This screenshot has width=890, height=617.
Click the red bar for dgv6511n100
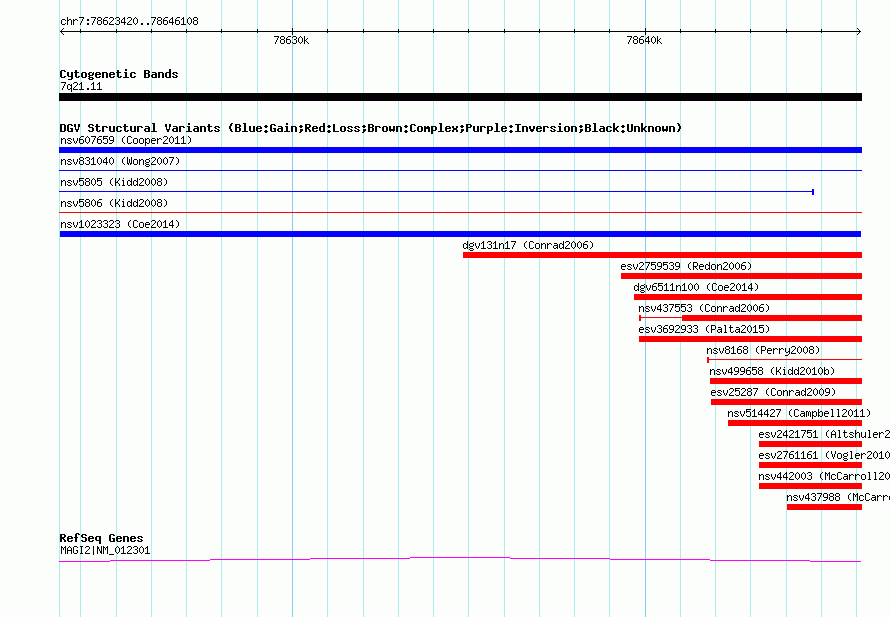pyautogui.click(x=748, y=297)
